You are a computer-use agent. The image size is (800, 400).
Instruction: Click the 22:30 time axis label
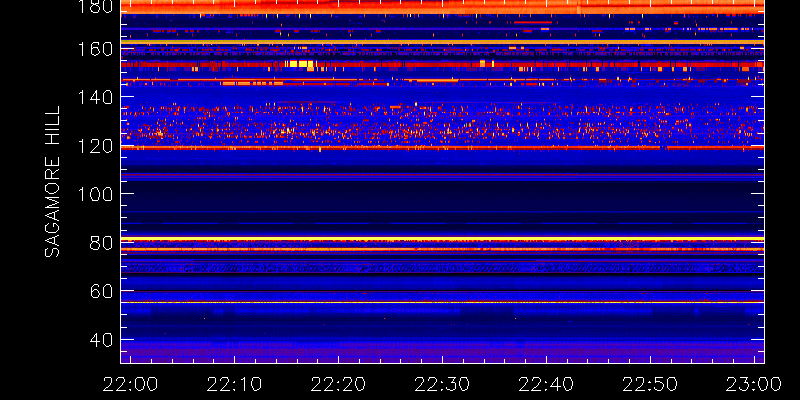pos(442,383)
